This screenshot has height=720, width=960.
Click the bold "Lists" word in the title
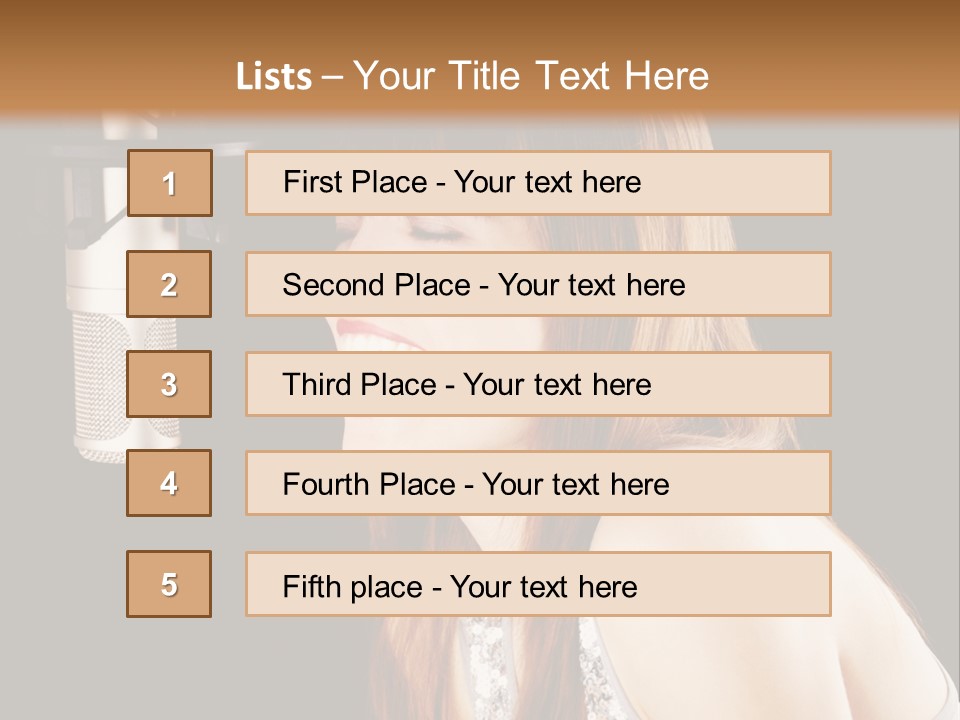pos(273,77)
